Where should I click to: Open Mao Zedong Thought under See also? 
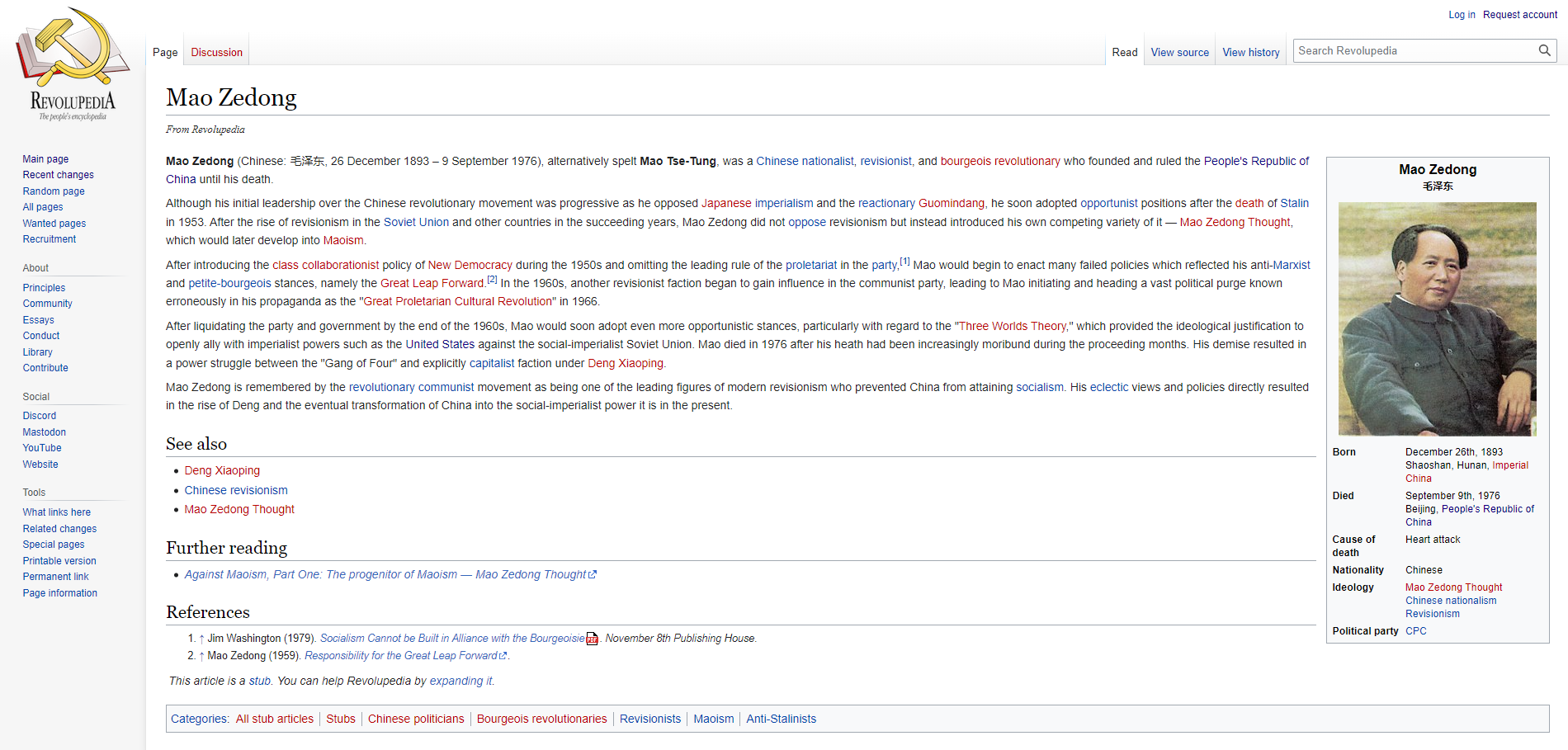[239, 509]
